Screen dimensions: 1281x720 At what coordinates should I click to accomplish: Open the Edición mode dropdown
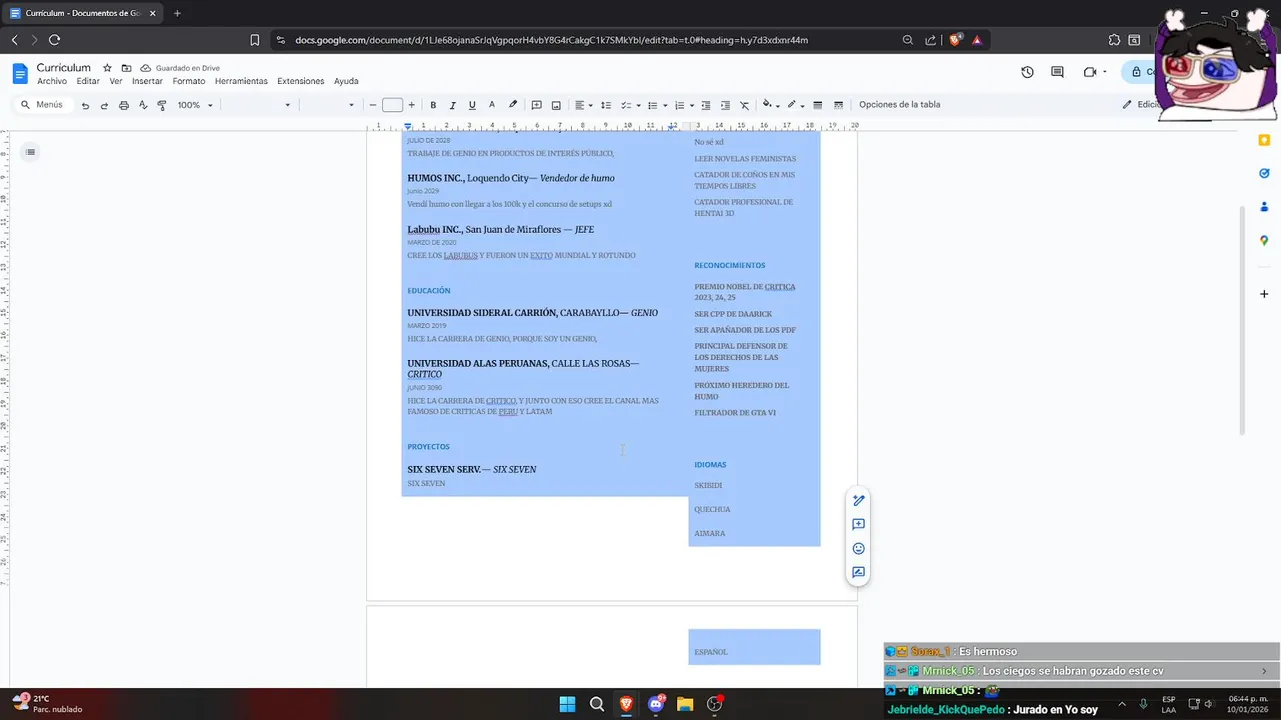[1139, 104]
